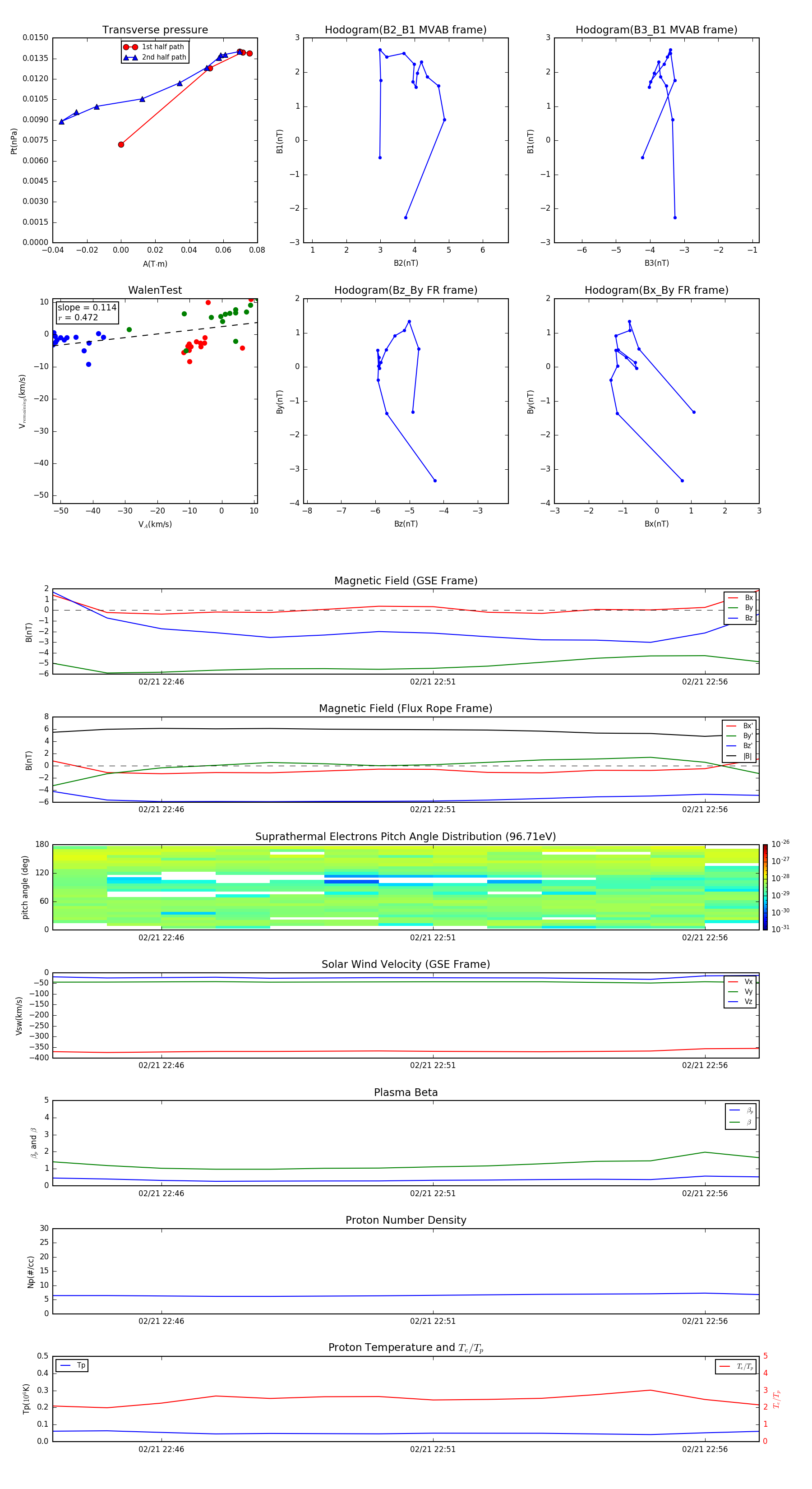Click the "Proton Number Density" title

tap(406, 1220)
